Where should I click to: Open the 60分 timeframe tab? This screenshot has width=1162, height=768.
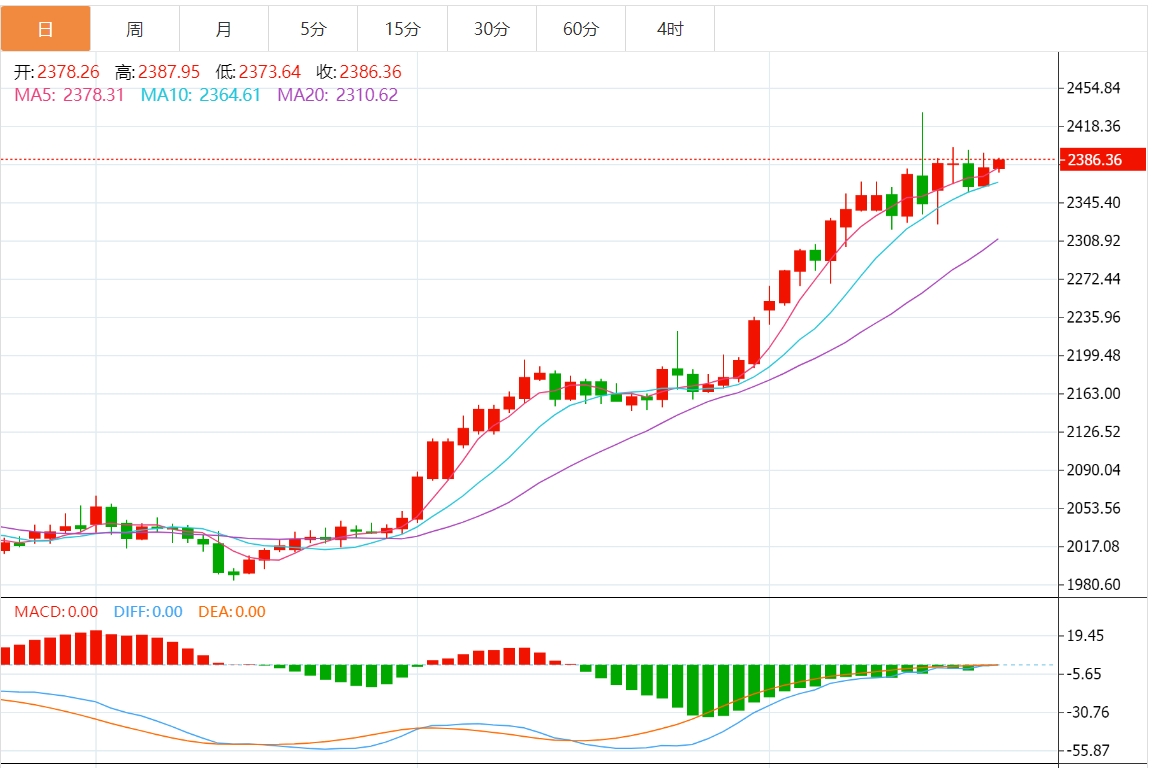click(x=580, y=29)
